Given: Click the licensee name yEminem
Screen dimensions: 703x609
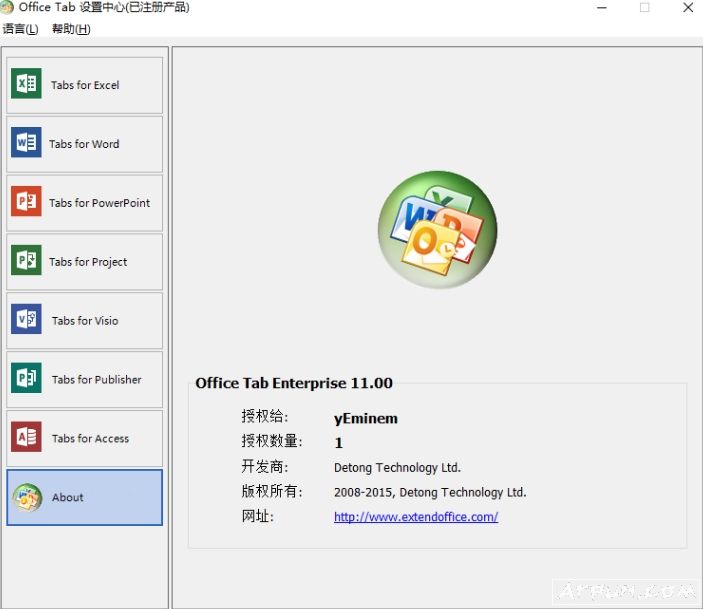Looking at the screenshot, I should click(x=366, y=418).
